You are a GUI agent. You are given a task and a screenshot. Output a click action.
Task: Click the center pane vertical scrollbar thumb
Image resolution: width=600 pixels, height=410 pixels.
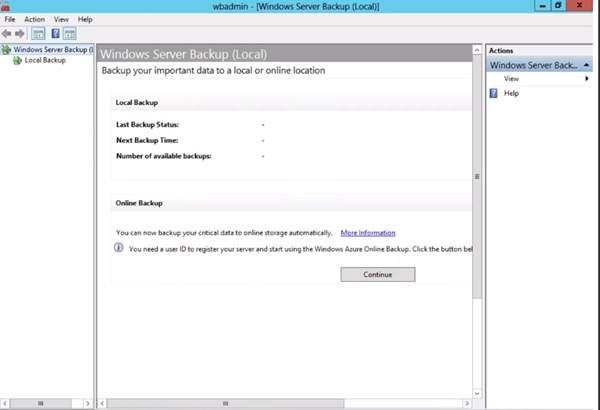[x=477, y=176]
